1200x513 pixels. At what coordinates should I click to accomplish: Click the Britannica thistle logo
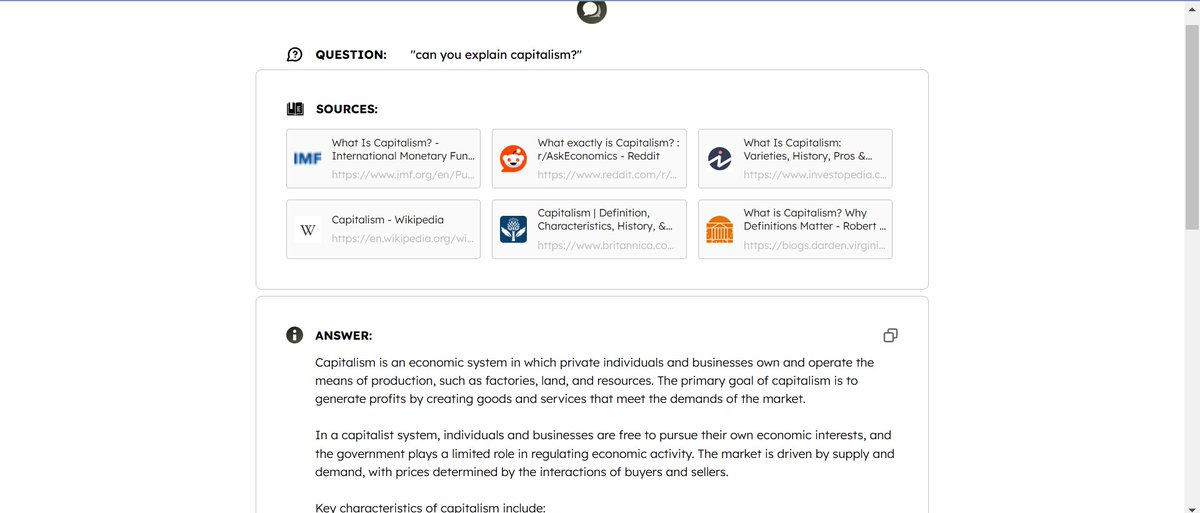click(514, 229)
